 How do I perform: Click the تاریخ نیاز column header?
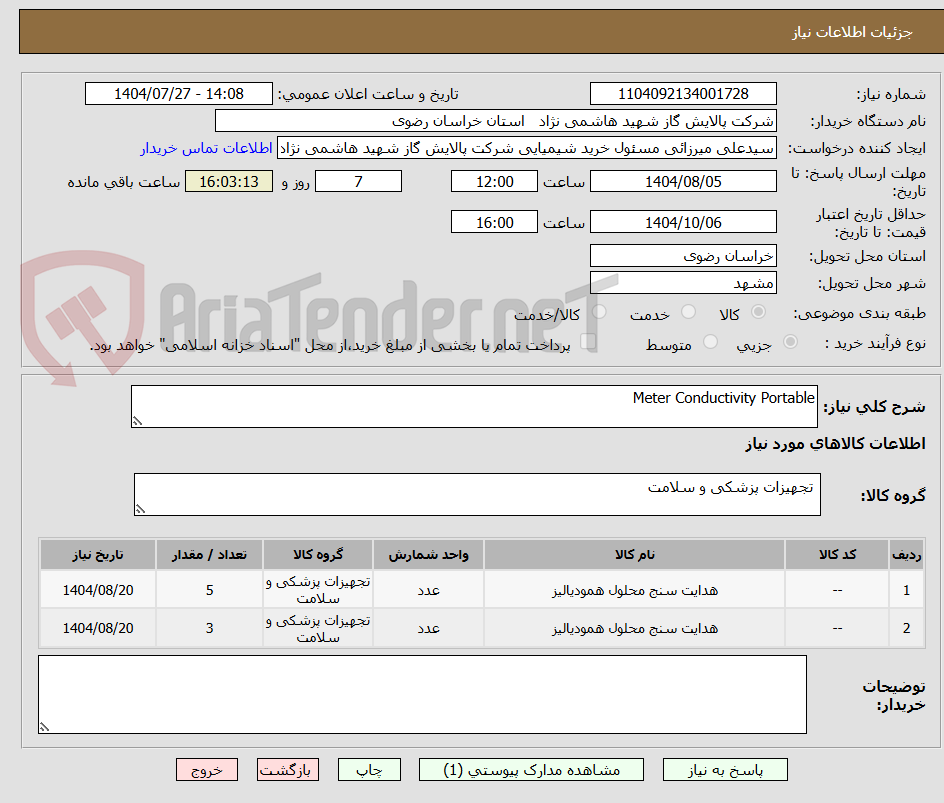[x=98, y=554]
